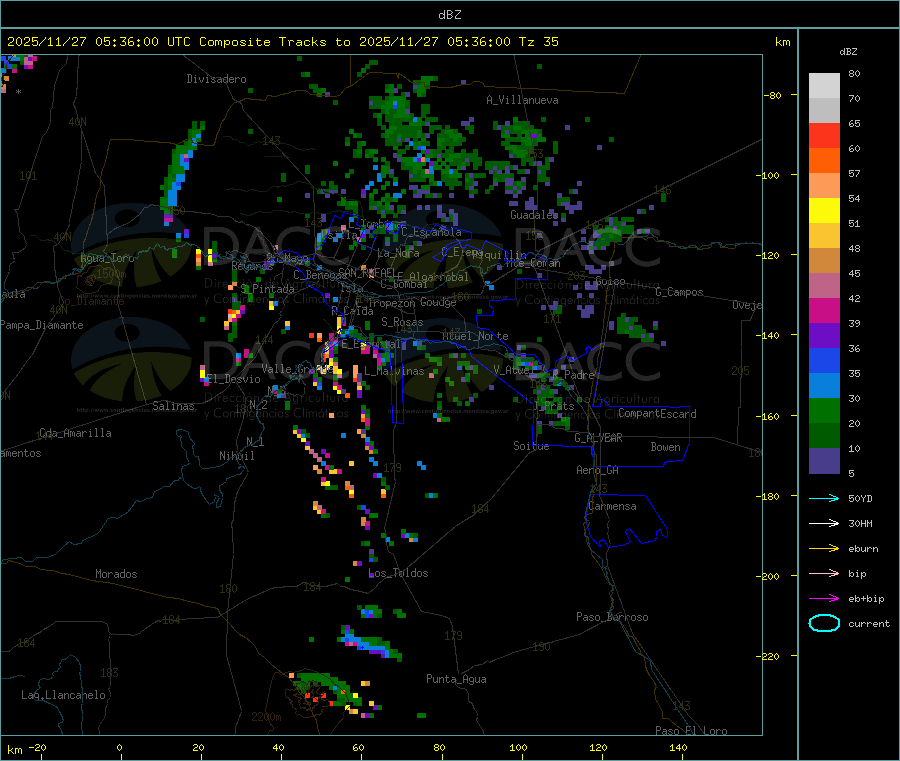This screenshot has width=900, height=761.
Task: Click the Carmensa town label
Action: click(x=612, y=506)
